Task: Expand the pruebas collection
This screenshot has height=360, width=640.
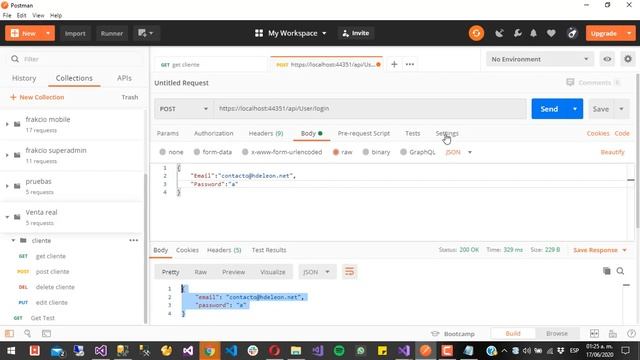Action: point(7,186)
